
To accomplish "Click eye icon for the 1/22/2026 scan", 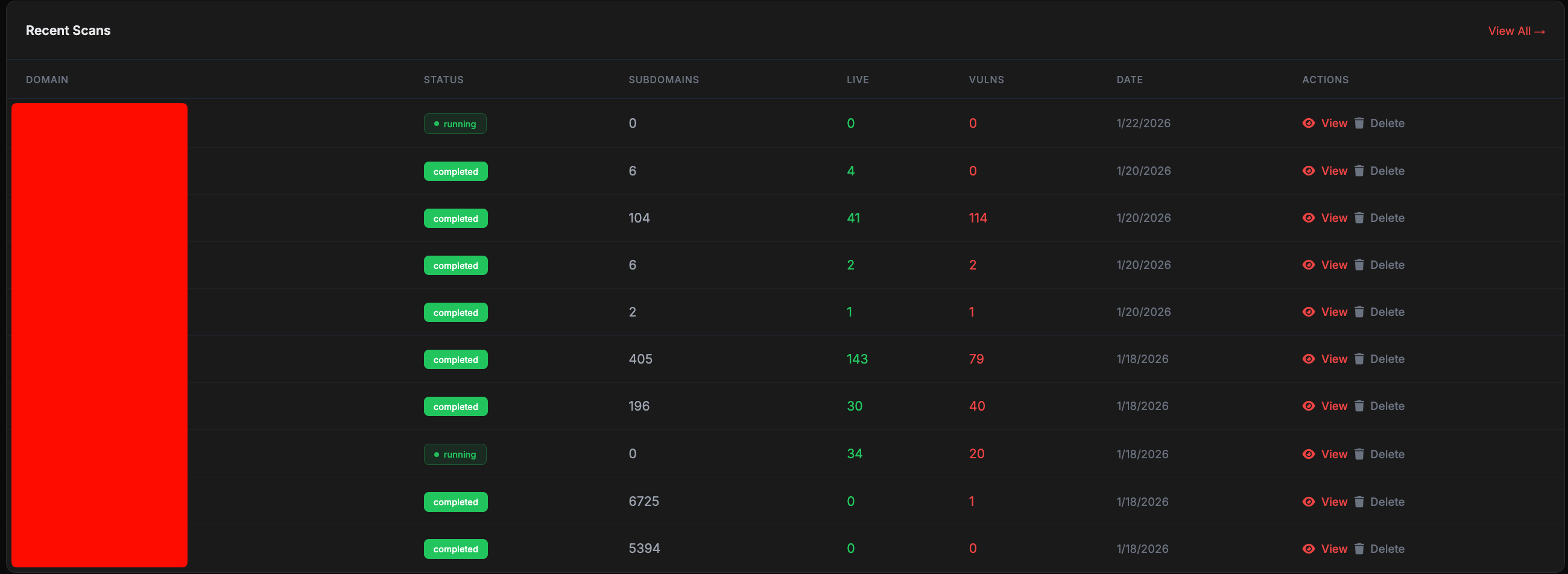I will (x=1308, y=123).
